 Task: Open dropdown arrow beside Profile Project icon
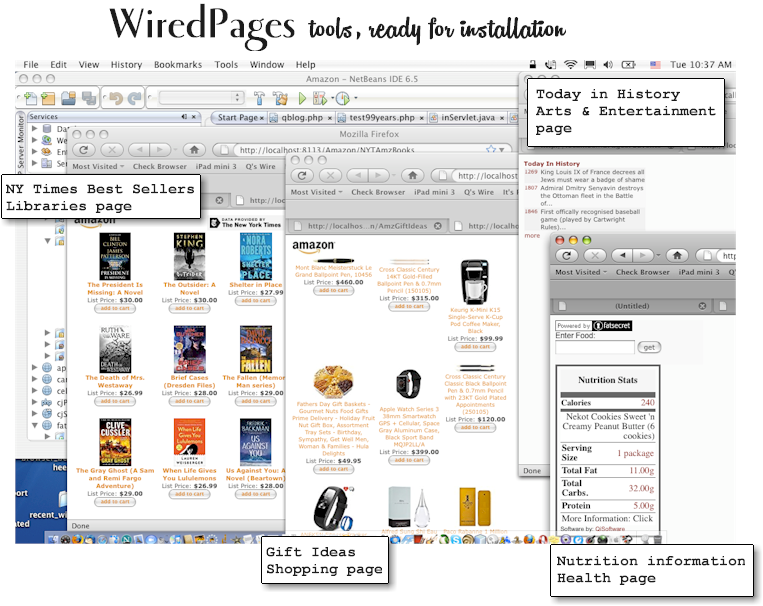pyautogui.click(x=356, y=98)
